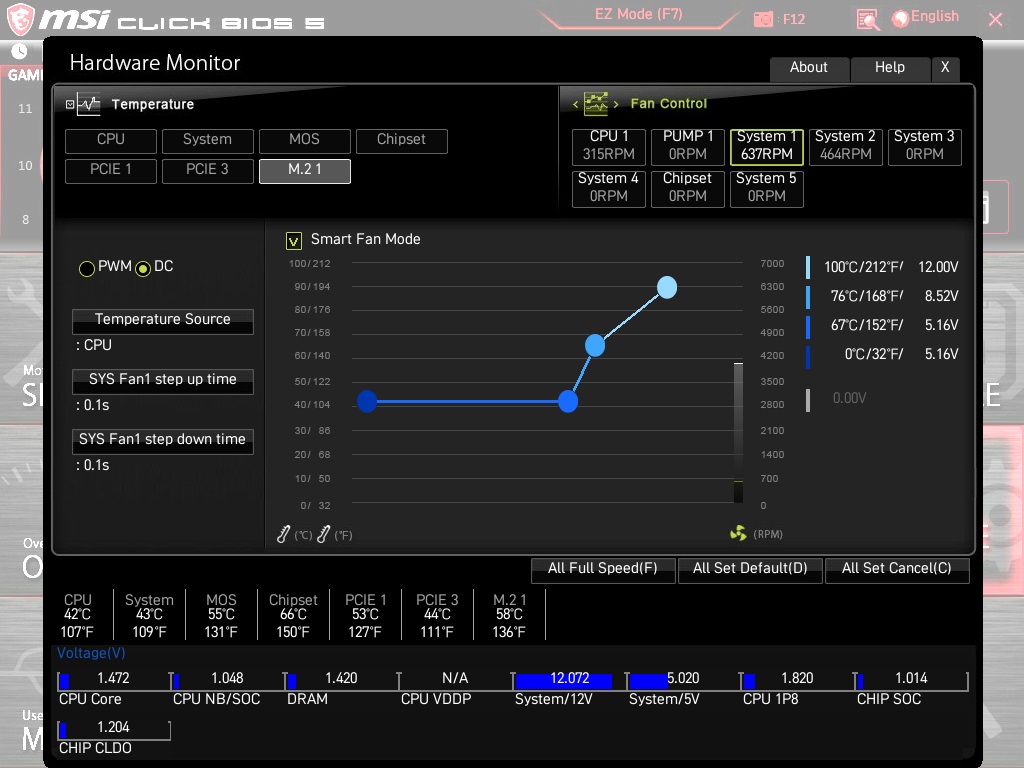The image size is (1024, 768).
Task: Click the Help button
Action: (890, 68)
